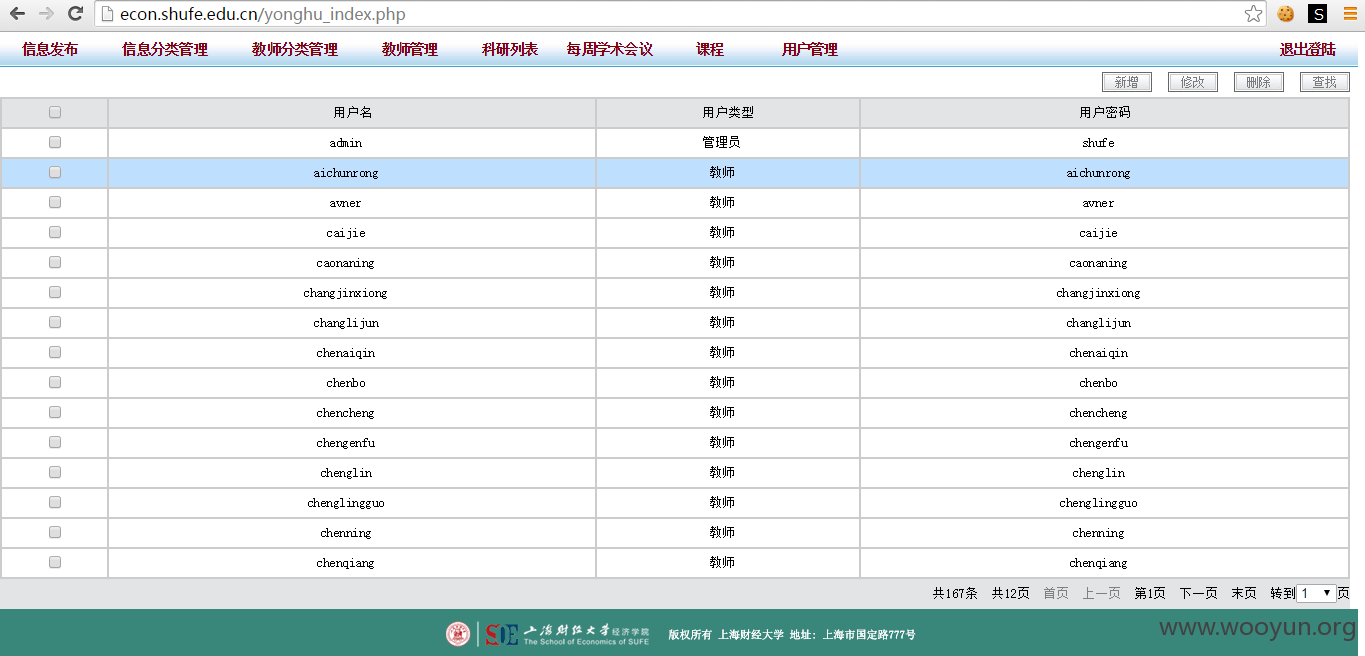This screenshot has height=656, width=1365.
Task: Go back with the browser back arrow
Action: pos(17,14)
